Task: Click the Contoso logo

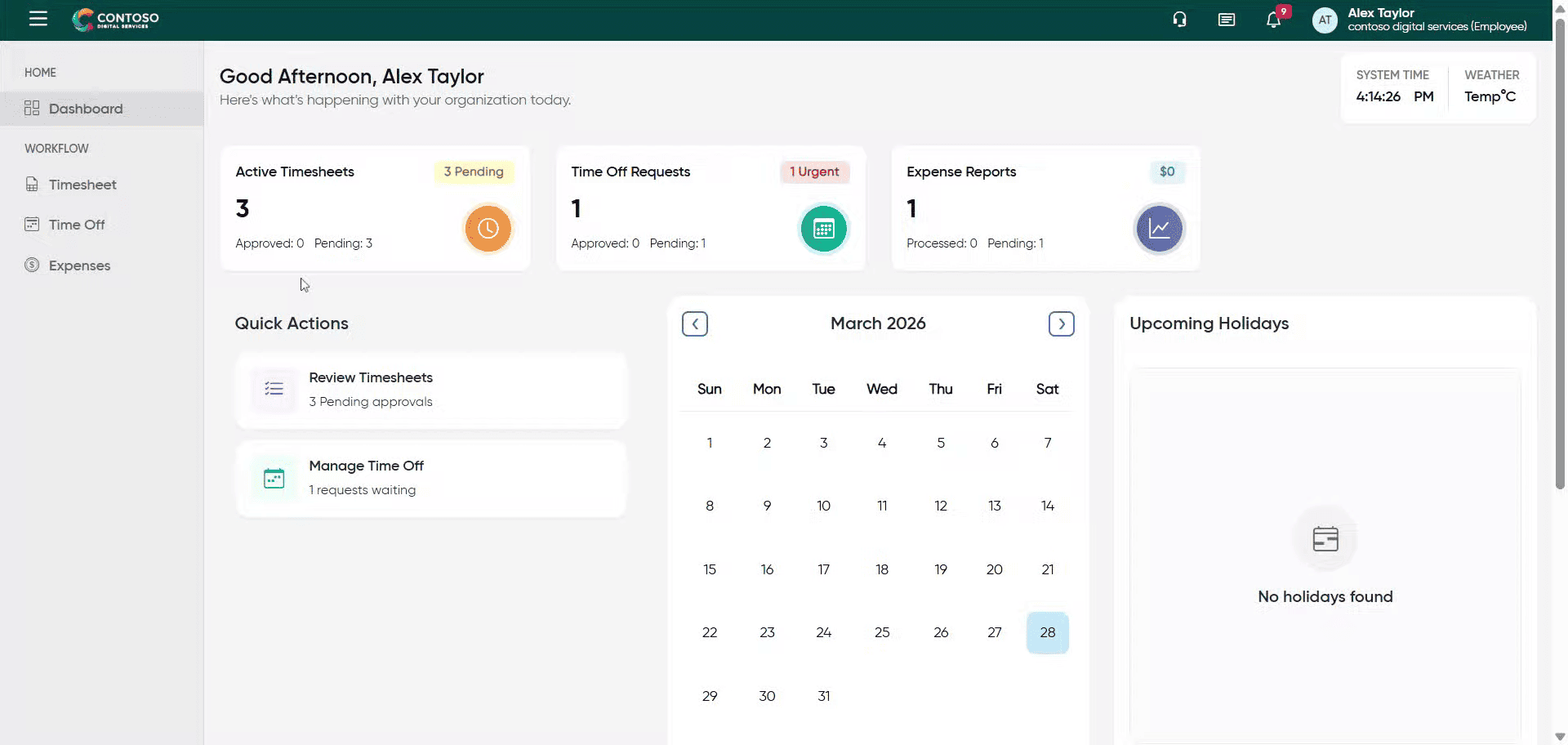Action: tap(116, 20)
